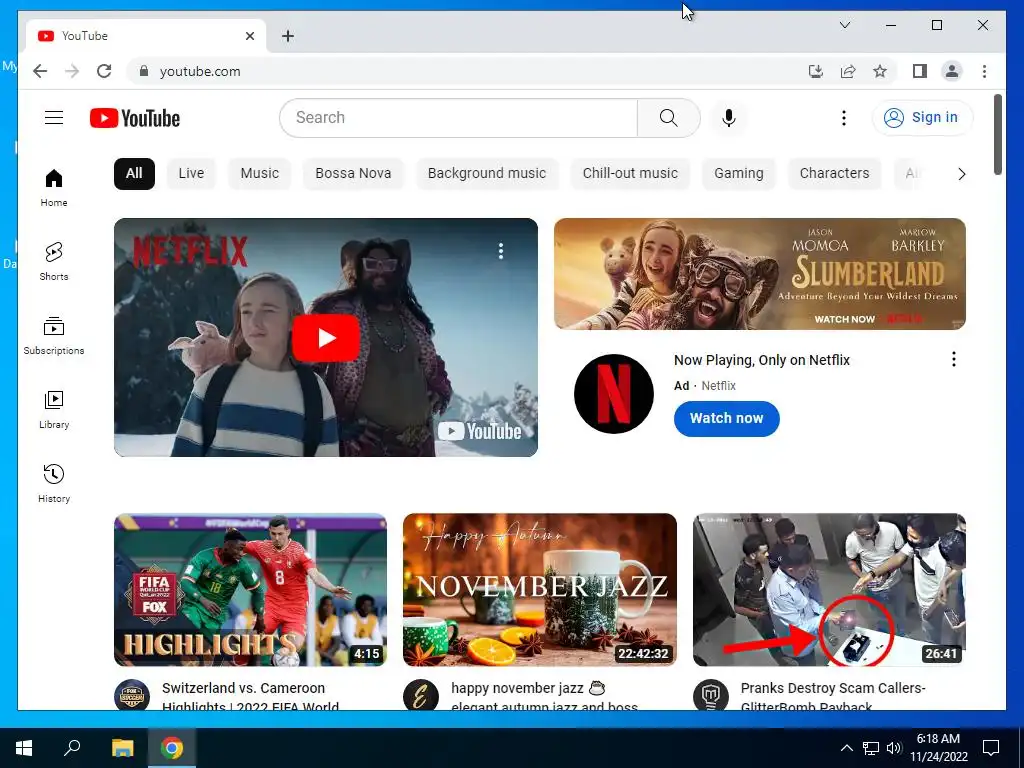Share this page icon in address bar
This screenshot has width=1024, height=768.
click(848, 71)
